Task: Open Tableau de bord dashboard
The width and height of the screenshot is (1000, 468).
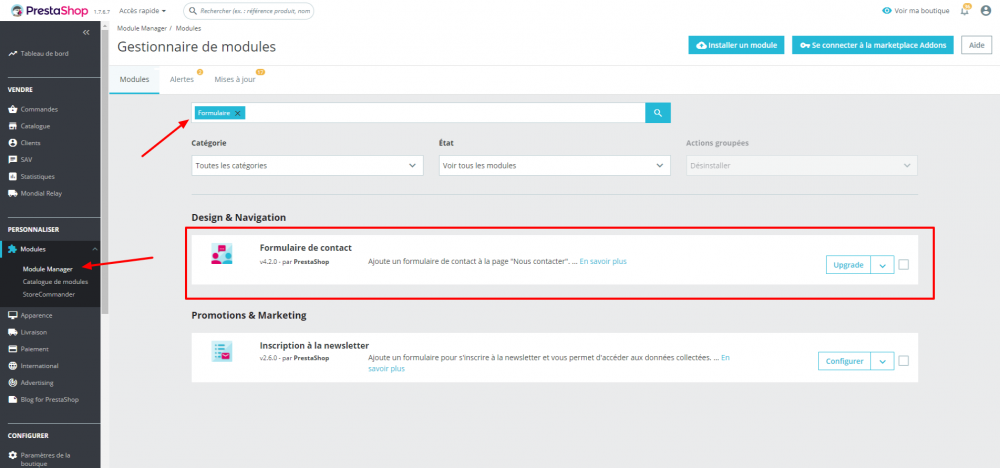Action: (38, 54)
